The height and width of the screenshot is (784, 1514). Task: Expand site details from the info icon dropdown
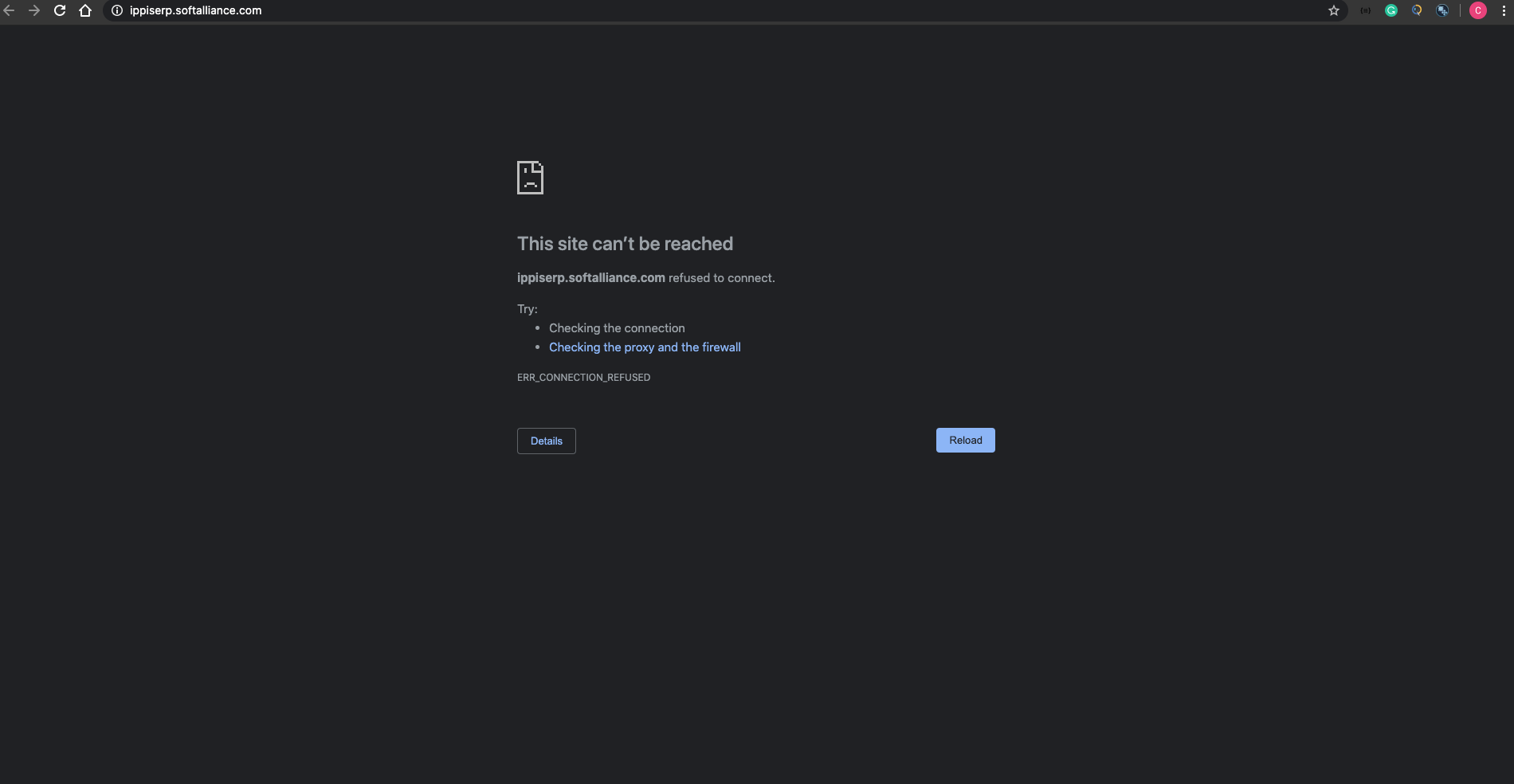(116, 10)
